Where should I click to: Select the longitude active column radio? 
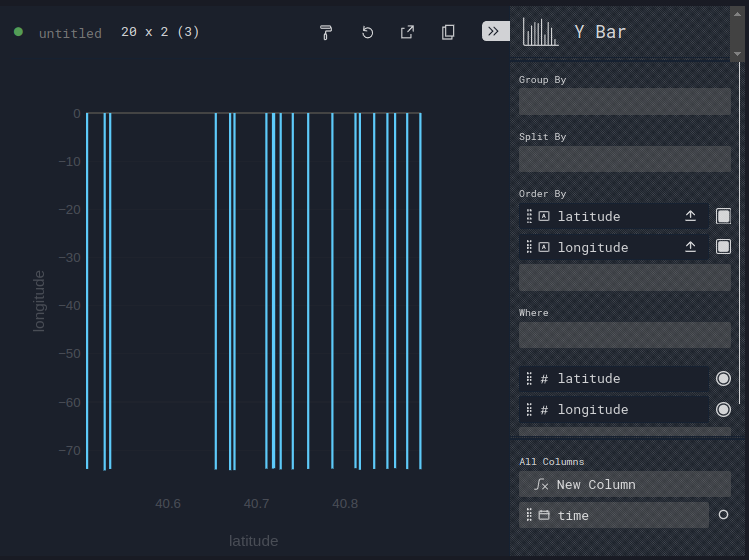click(723, 409)
